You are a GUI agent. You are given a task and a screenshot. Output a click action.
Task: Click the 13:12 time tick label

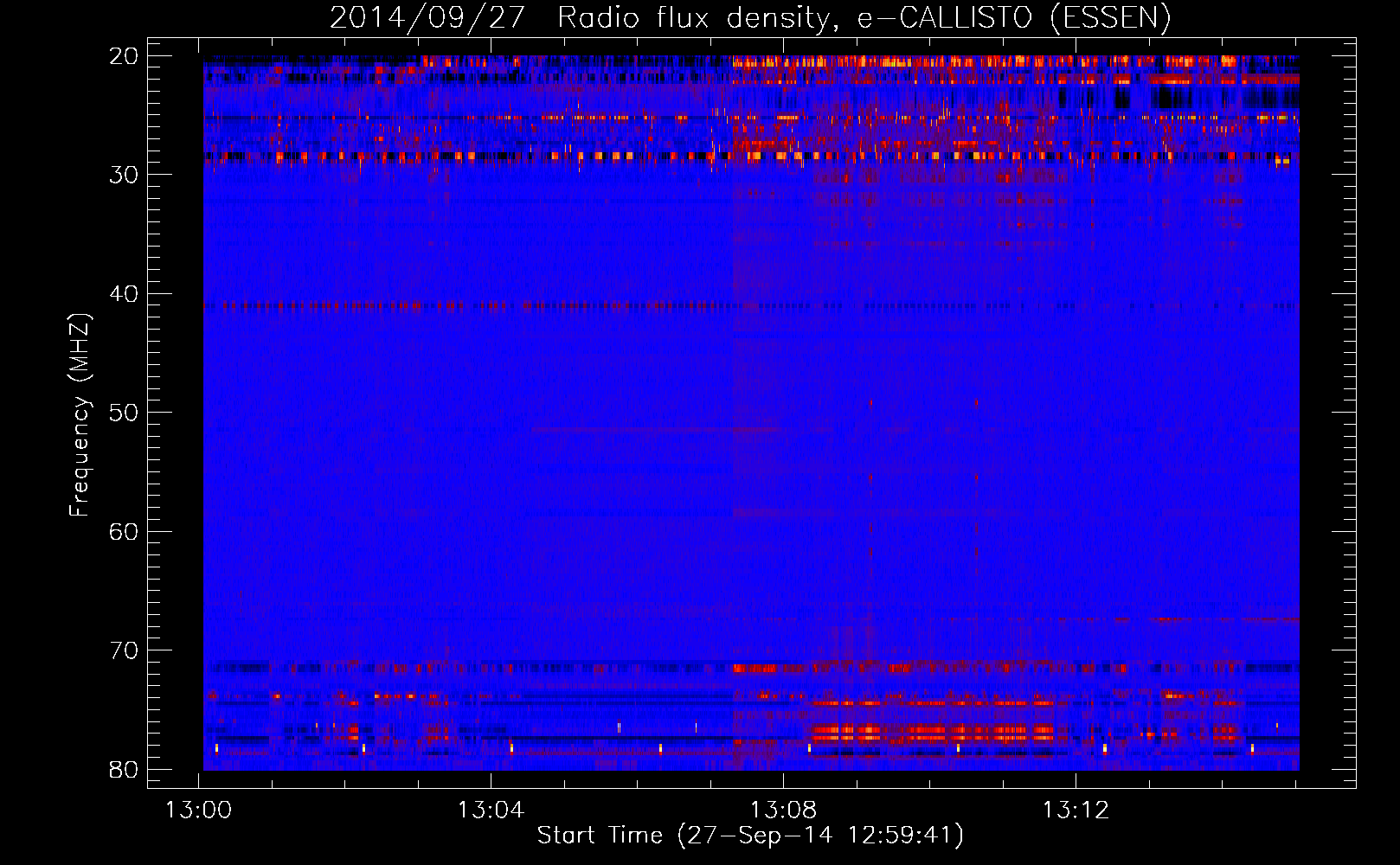(x=1076, y=811)
